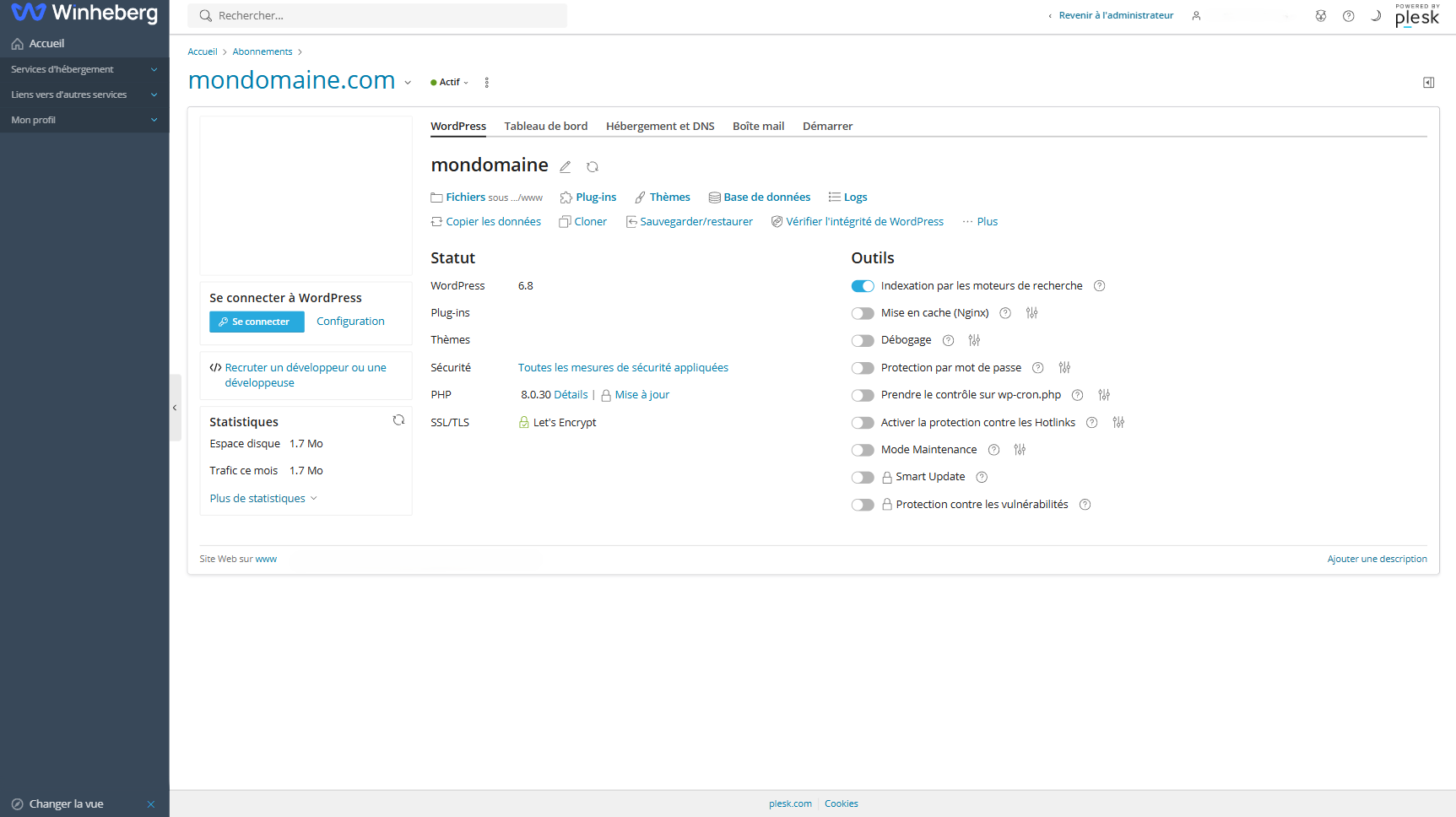Show help for Débogage

coord(948,340)
